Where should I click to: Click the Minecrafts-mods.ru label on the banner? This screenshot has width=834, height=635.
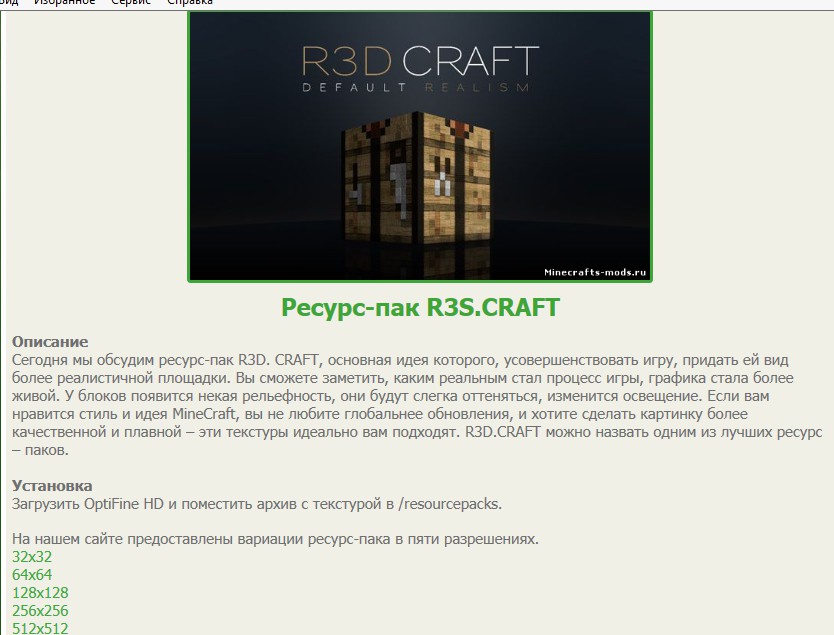(x=595, y=272)
